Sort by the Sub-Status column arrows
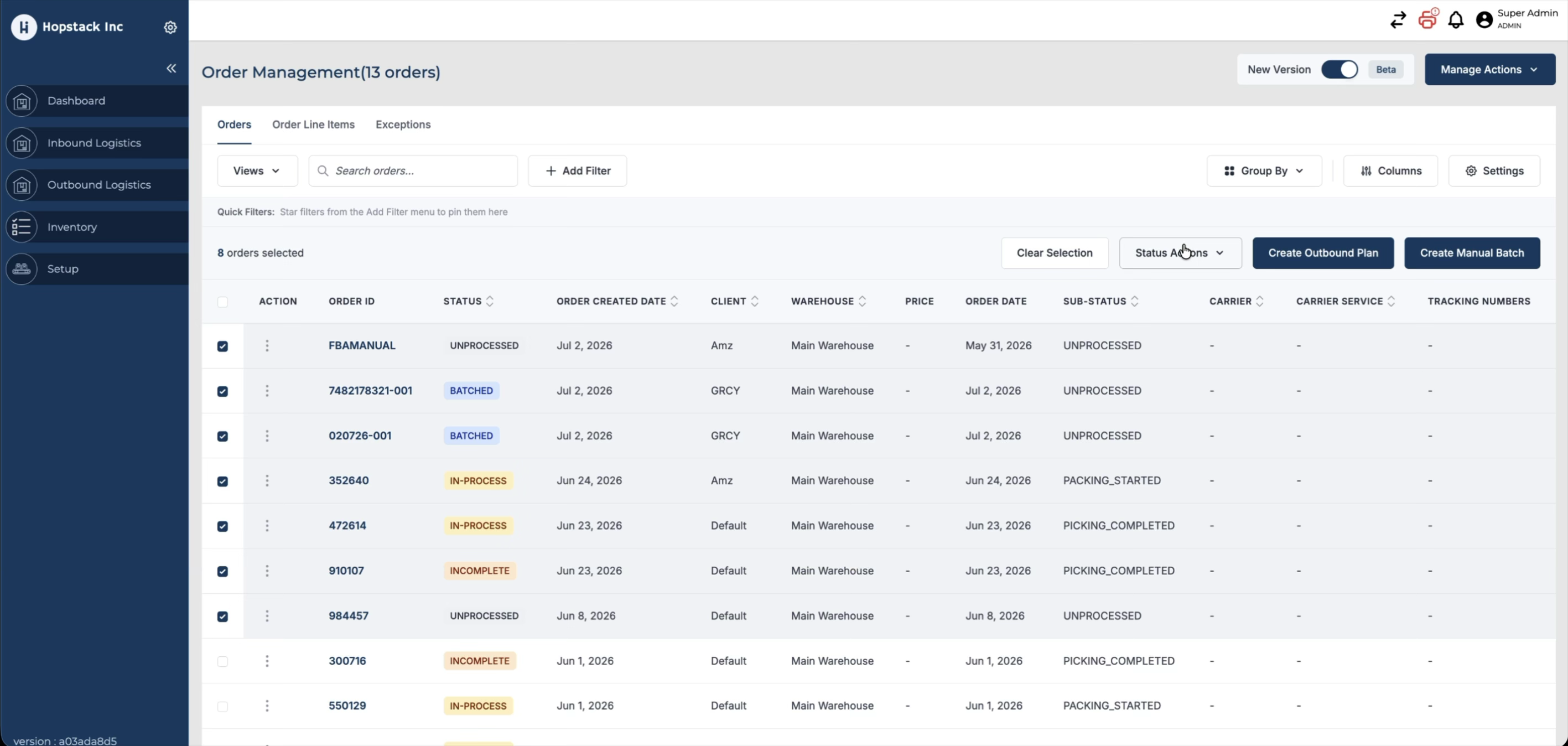This screenshot has width=1568, height=746. point(1135,302)
